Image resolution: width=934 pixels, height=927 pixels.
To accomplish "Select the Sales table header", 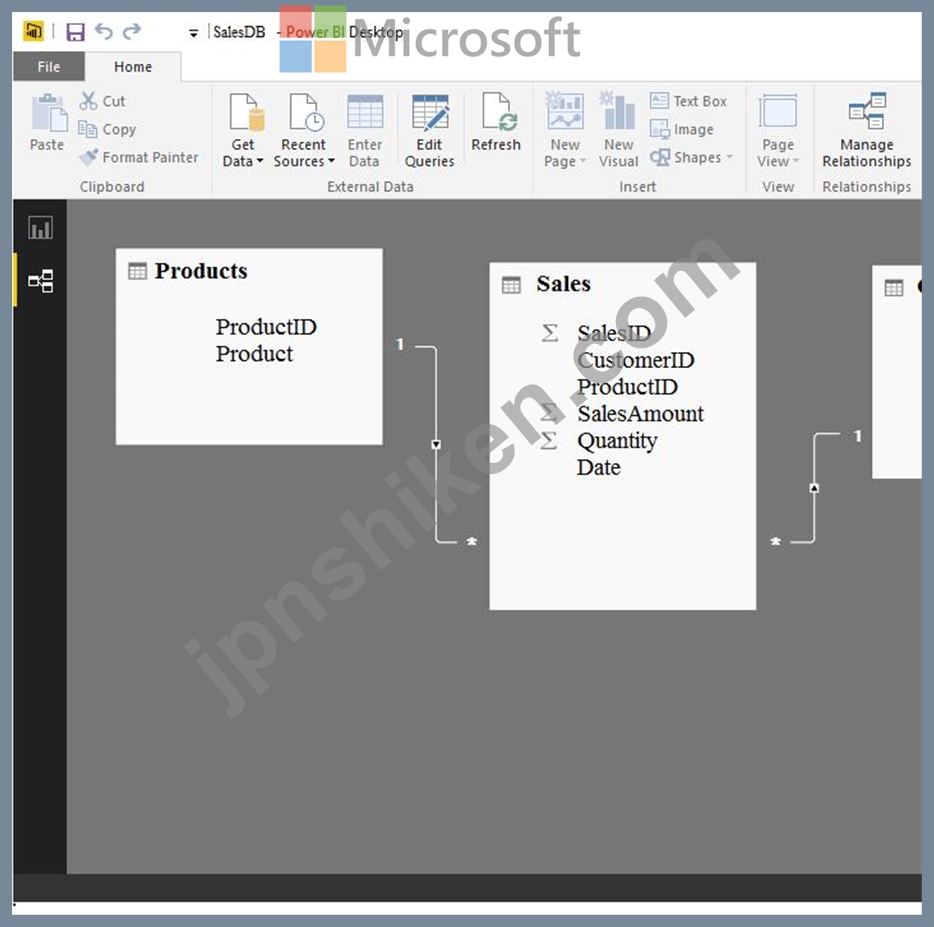I will click(x=563, y=284).
